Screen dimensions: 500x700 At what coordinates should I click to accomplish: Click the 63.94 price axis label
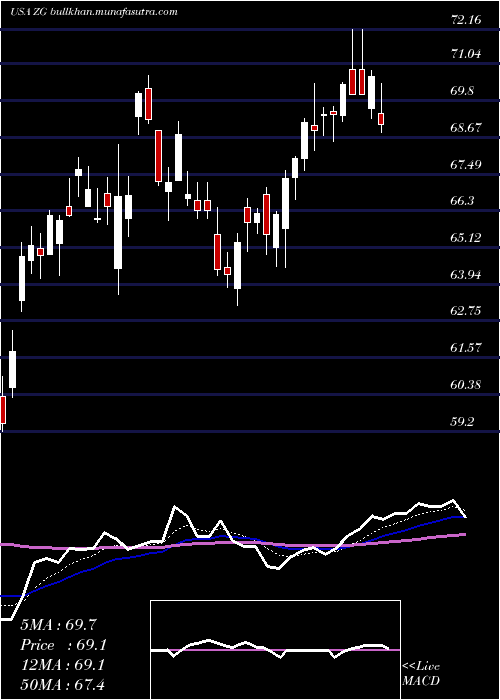[466, 275]
